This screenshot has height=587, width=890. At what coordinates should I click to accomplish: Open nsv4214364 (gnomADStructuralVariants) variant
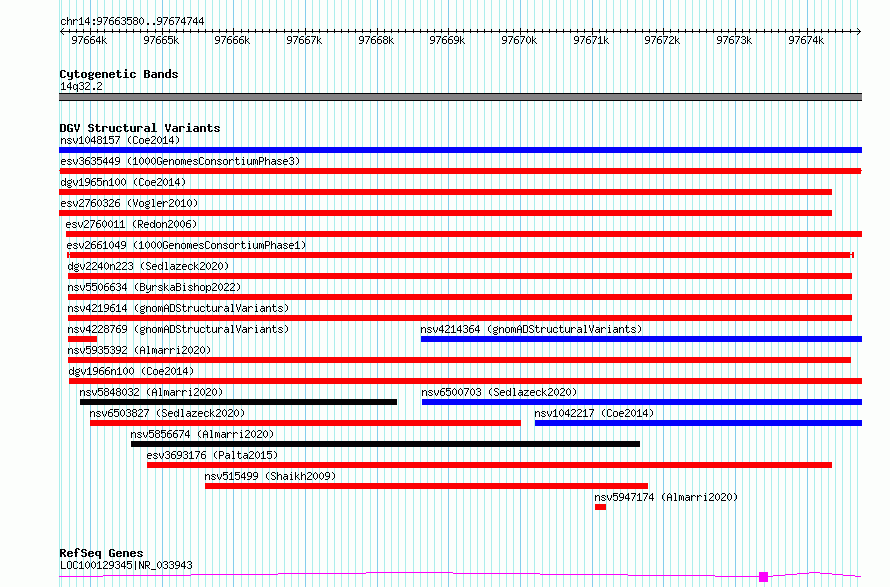(x=531, y=329)
